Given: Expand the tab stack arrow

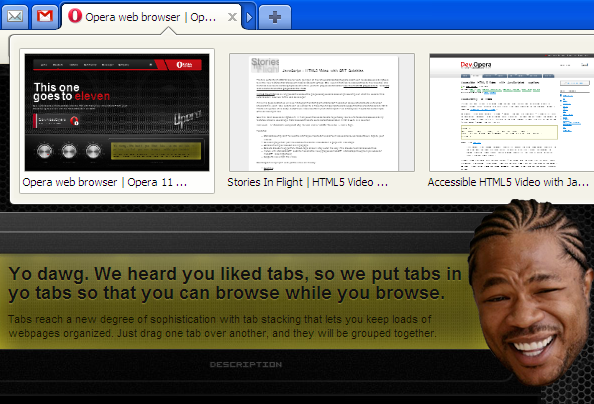Looking at the screenshot, I should 249,17.
